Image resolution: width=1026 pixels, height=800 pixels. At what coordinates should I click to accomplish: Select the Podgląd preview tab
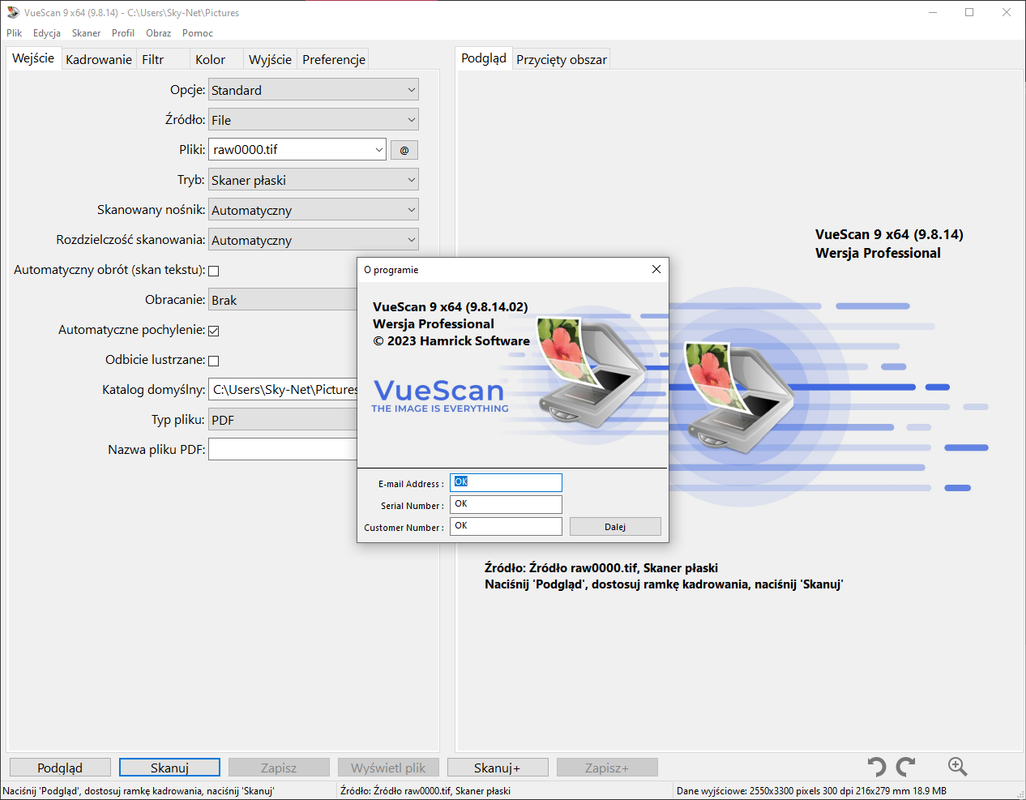click(484, 58)
